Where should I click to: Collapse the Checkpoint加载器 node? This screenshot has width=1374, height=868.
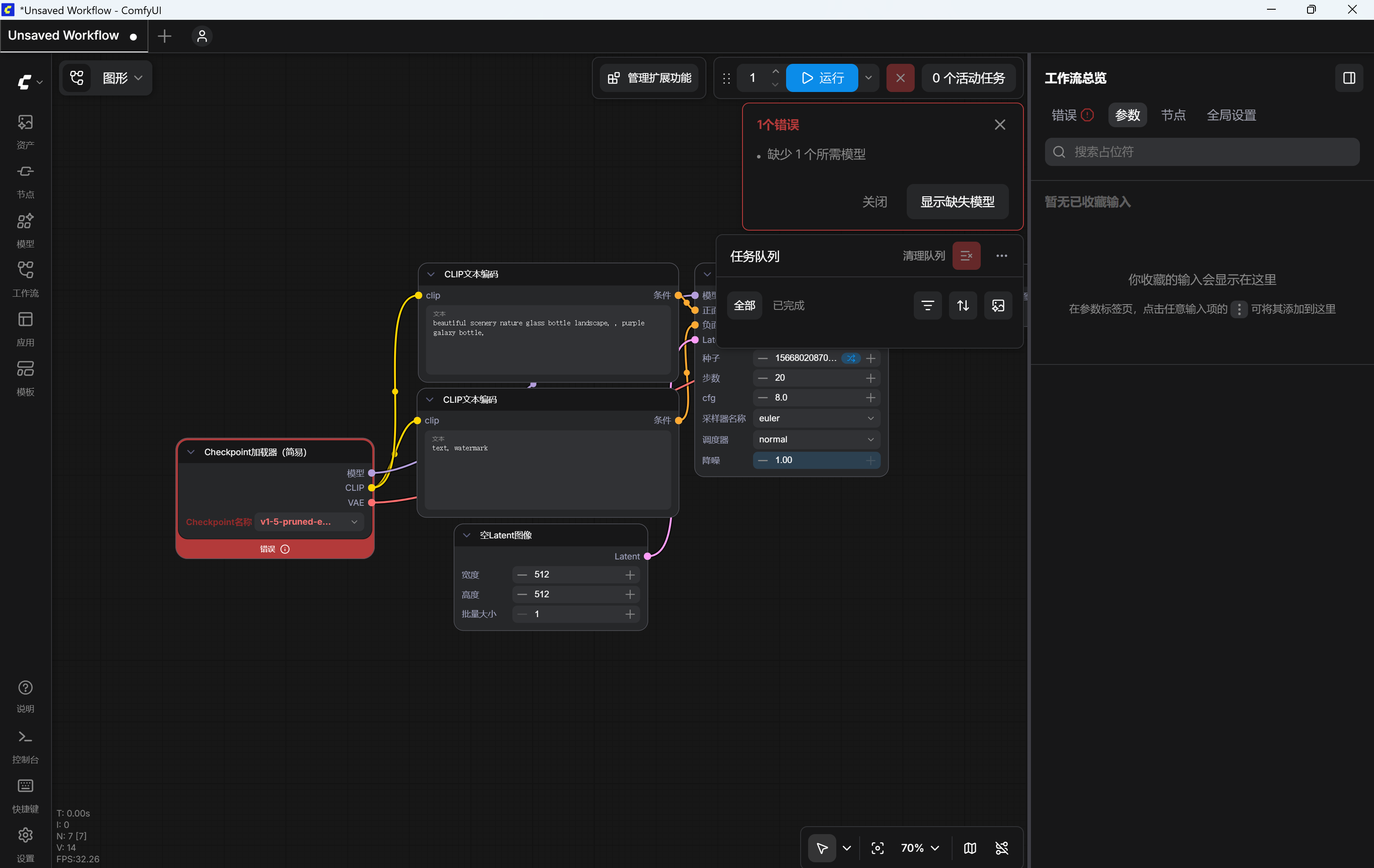191,452
